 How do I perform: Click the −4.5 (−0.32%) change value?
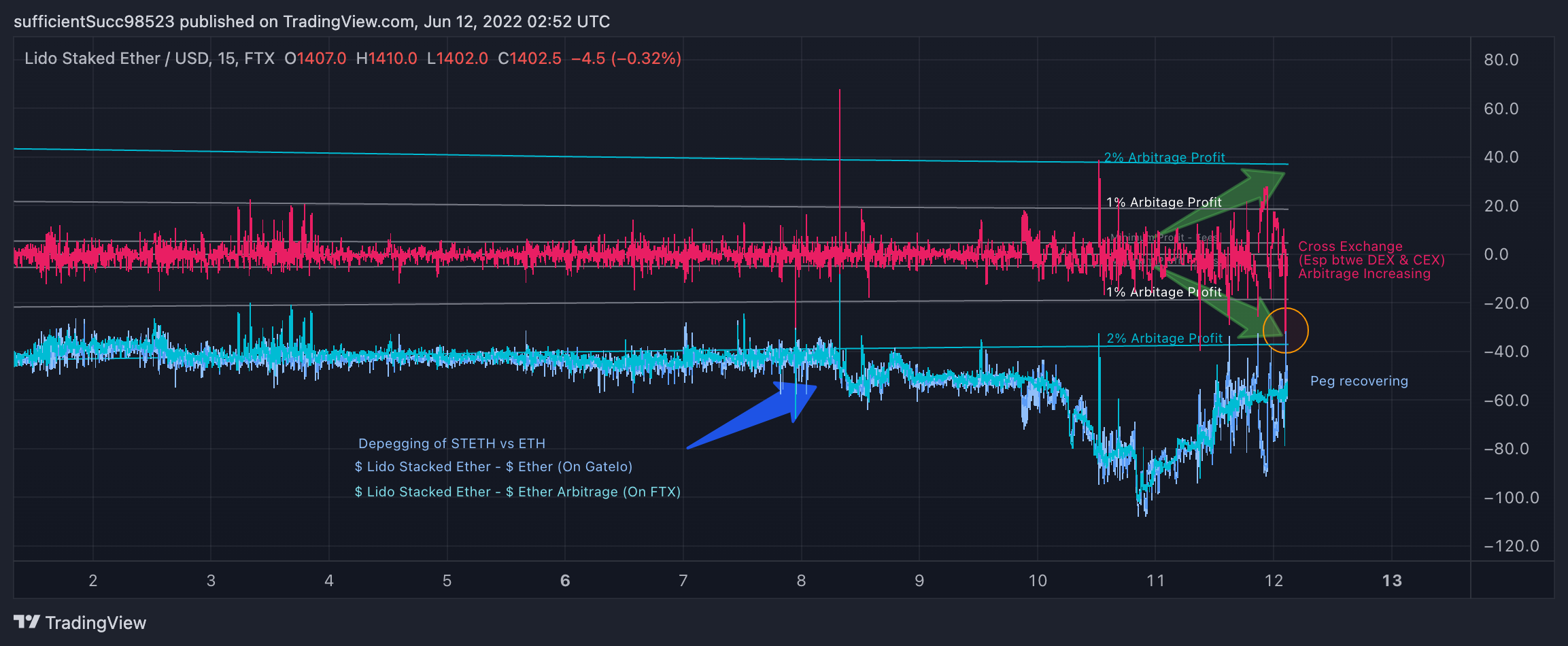click(x=626, y=58)
